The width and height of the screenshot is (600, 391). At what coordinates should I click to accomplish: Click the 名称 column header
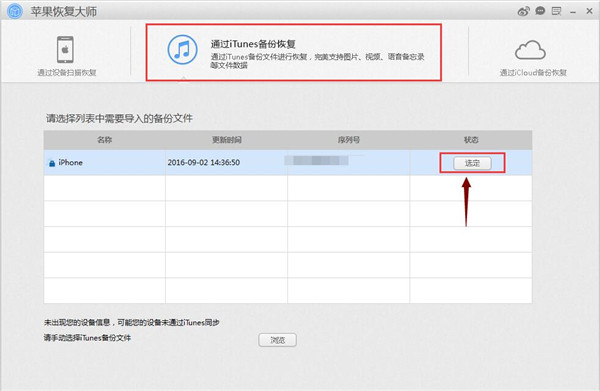click(104, 140)
